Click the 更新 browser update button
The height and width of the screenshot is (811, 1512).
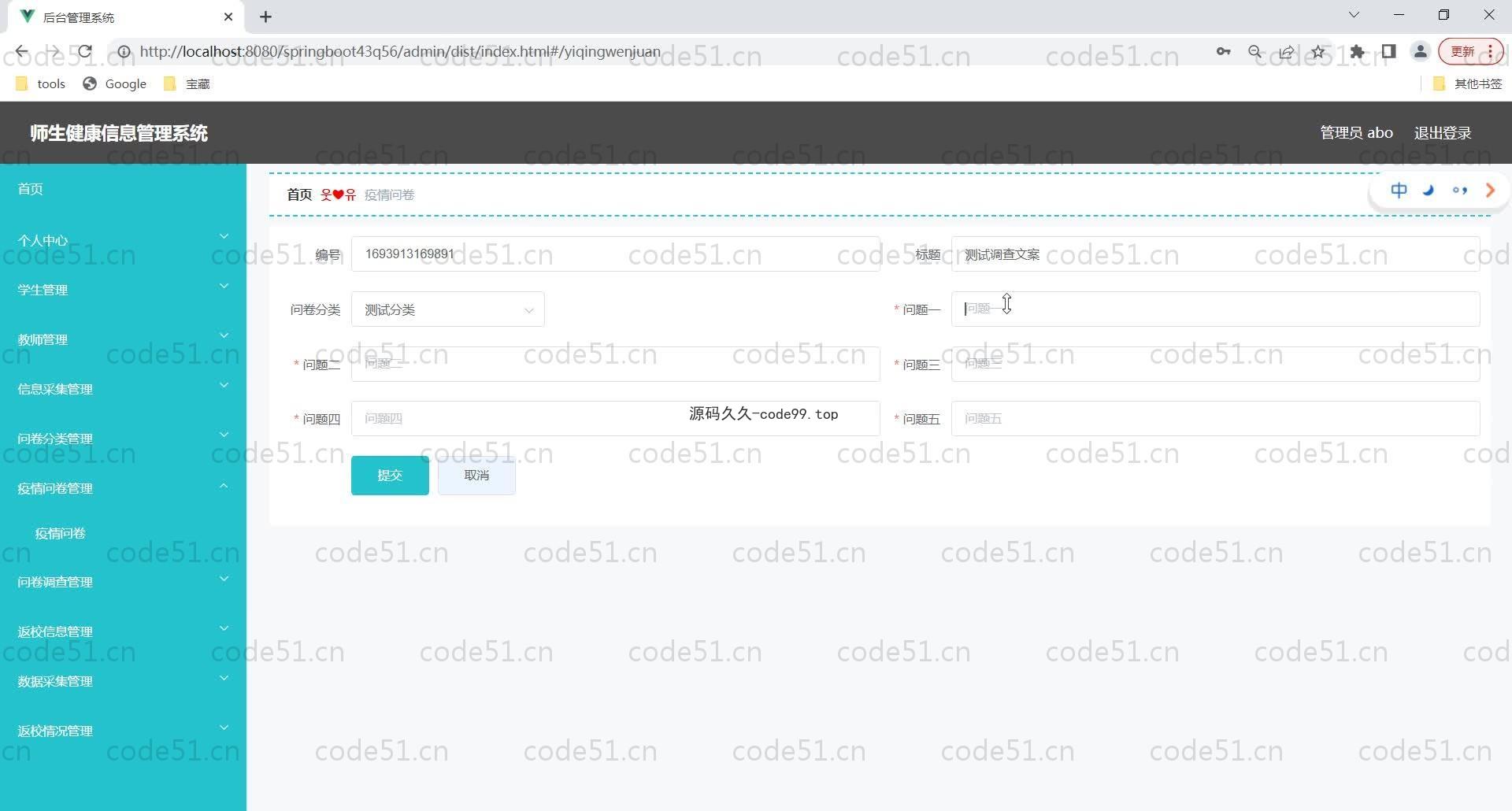pyautogui.click(x=1470, y=52)
